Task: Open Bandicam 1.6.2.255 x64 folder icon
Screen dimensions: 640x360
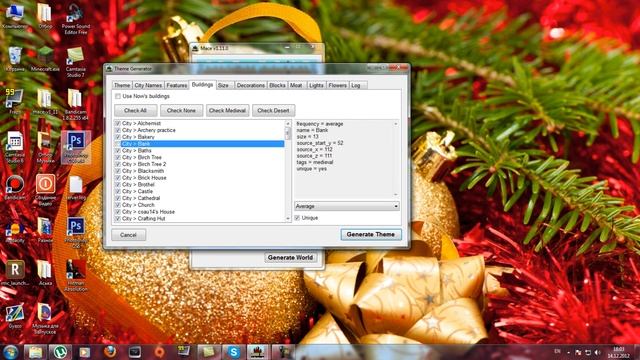Action: [75, 104]
